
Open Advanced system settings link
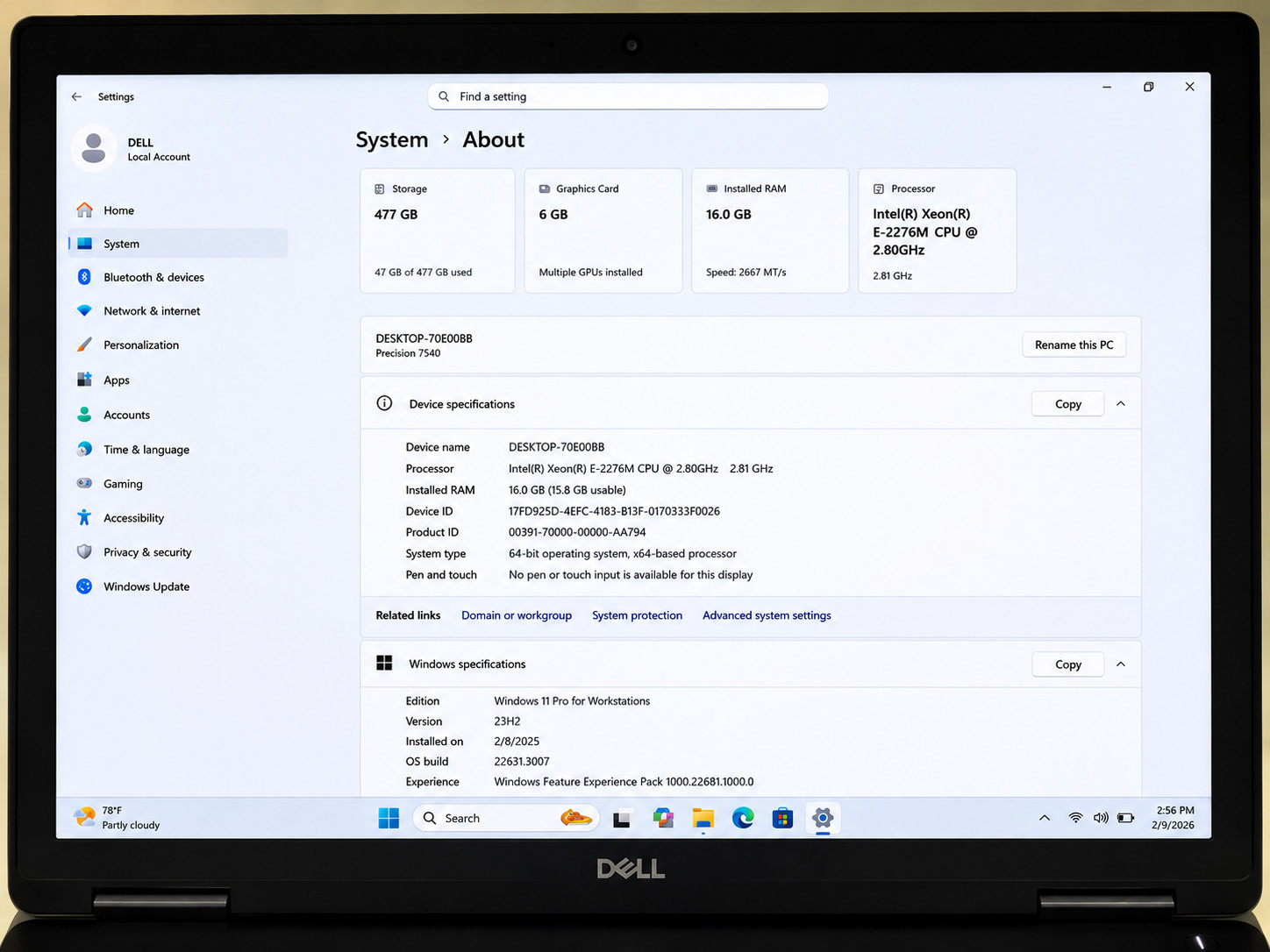point(767,615)
